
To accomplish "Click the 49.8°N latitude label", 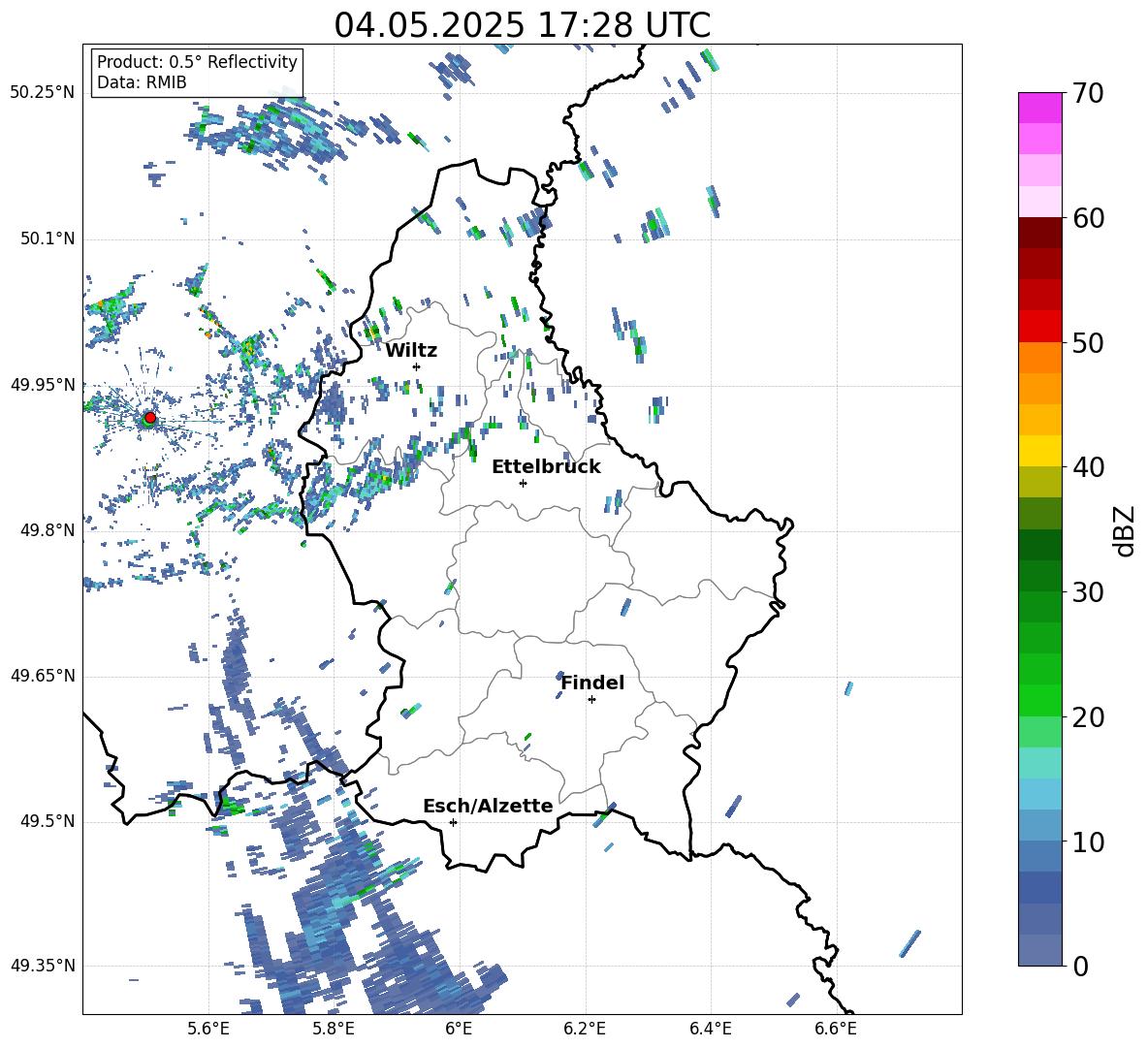I will 47,530.
